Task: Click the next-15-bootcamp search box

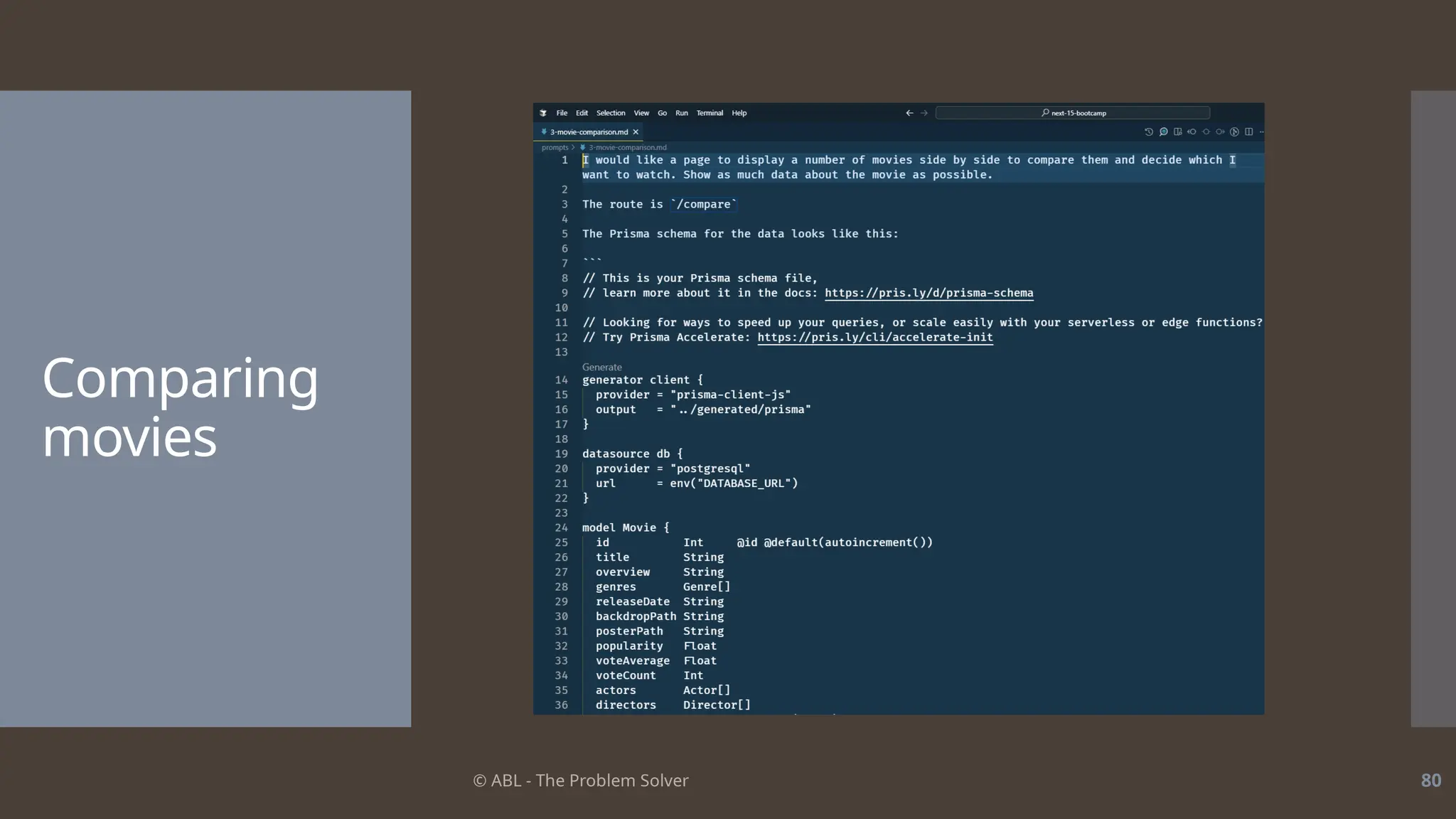Action: pos(1073,113)
